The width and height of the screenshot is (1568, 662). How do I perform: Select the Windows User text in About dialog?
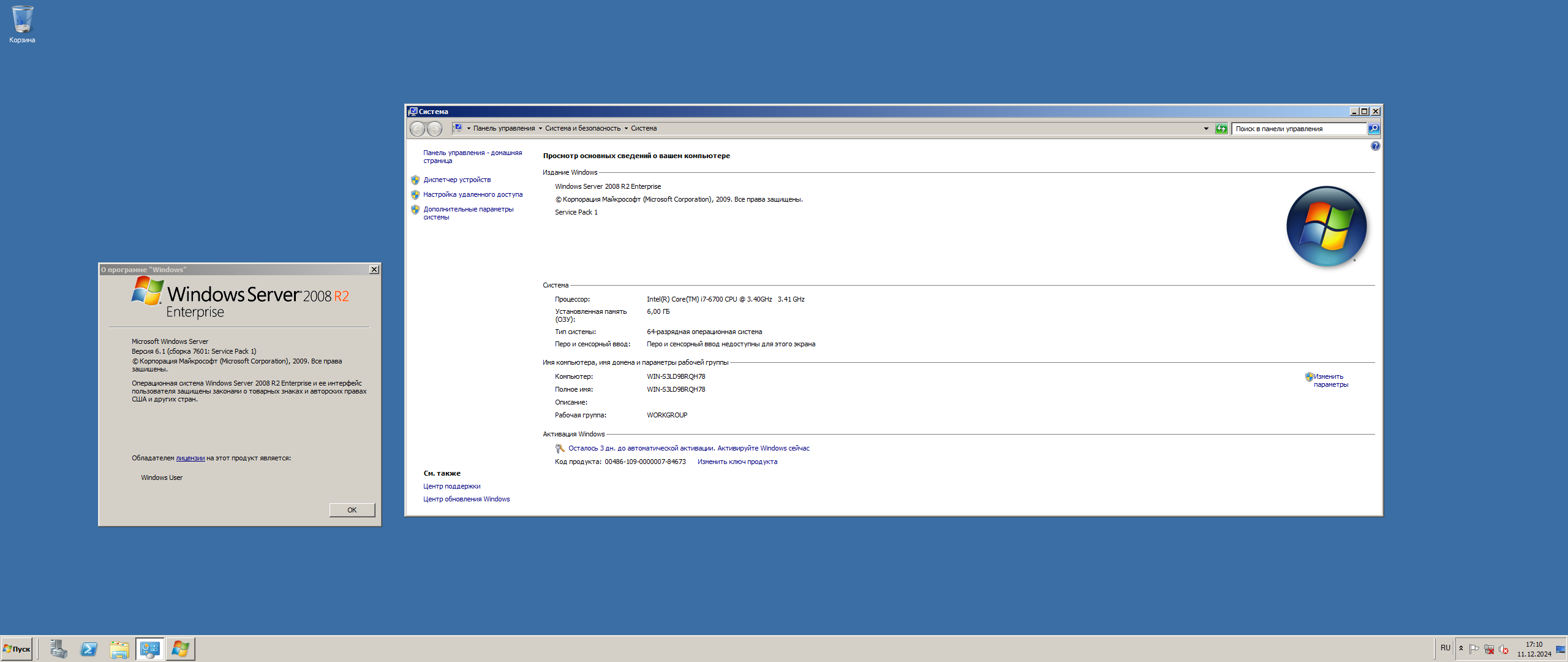162,478
